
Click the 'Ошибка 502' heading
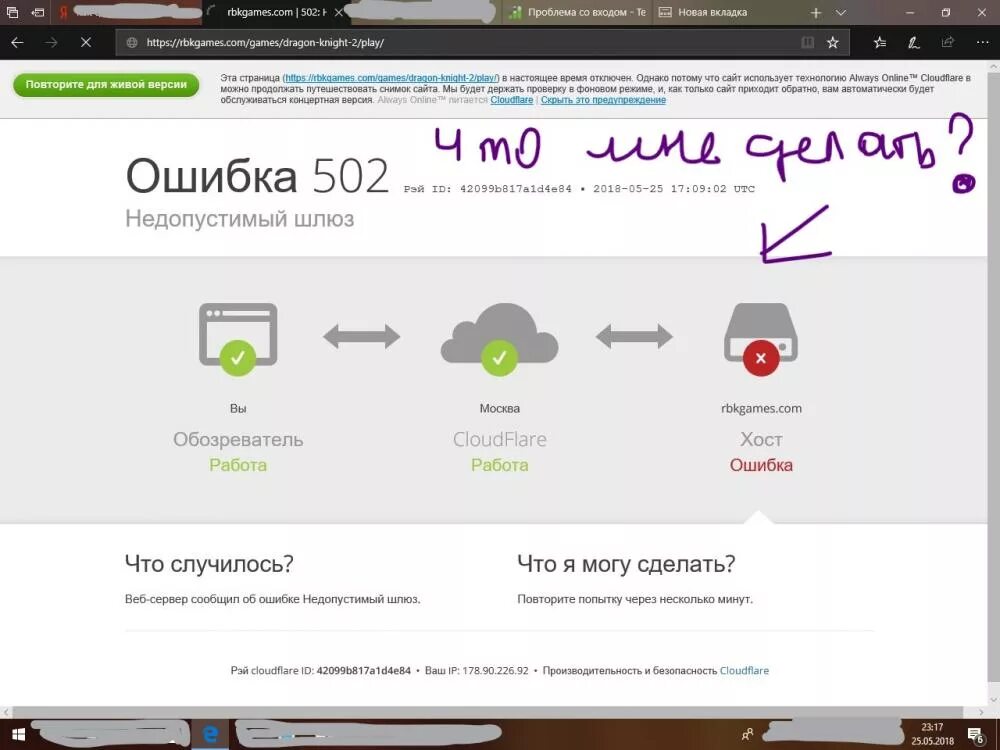(x=257, y=175)
